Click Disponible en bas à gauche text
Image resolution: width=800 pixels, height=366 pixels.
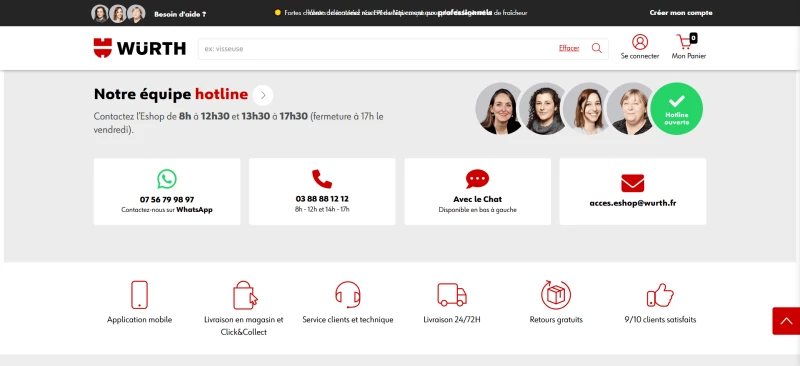coord(478,210)
